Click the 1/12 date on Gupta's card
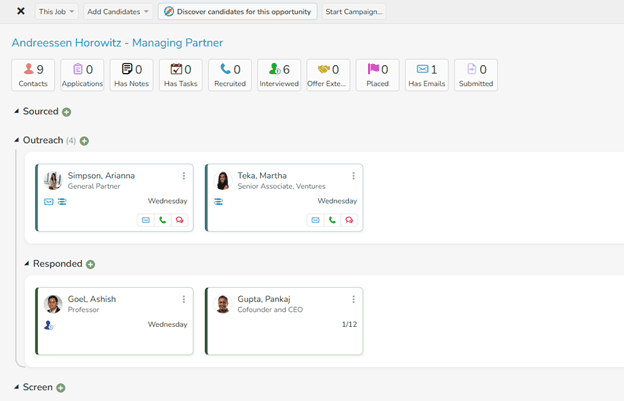624x401 pixels. pyautogui.click(x=349, y=324)
